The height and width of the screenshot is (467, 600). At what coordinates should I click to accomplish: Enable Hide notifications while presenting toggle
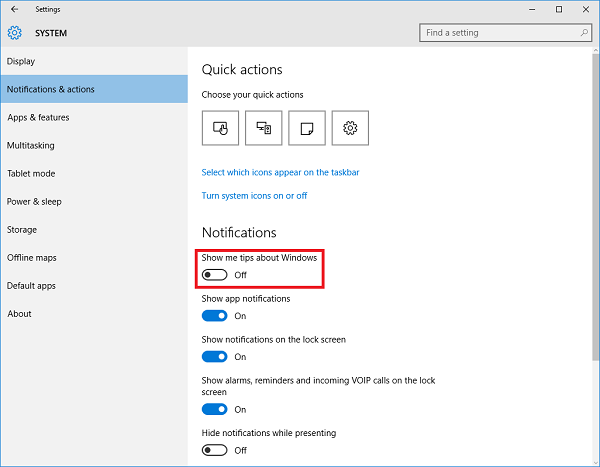[214, 450]
